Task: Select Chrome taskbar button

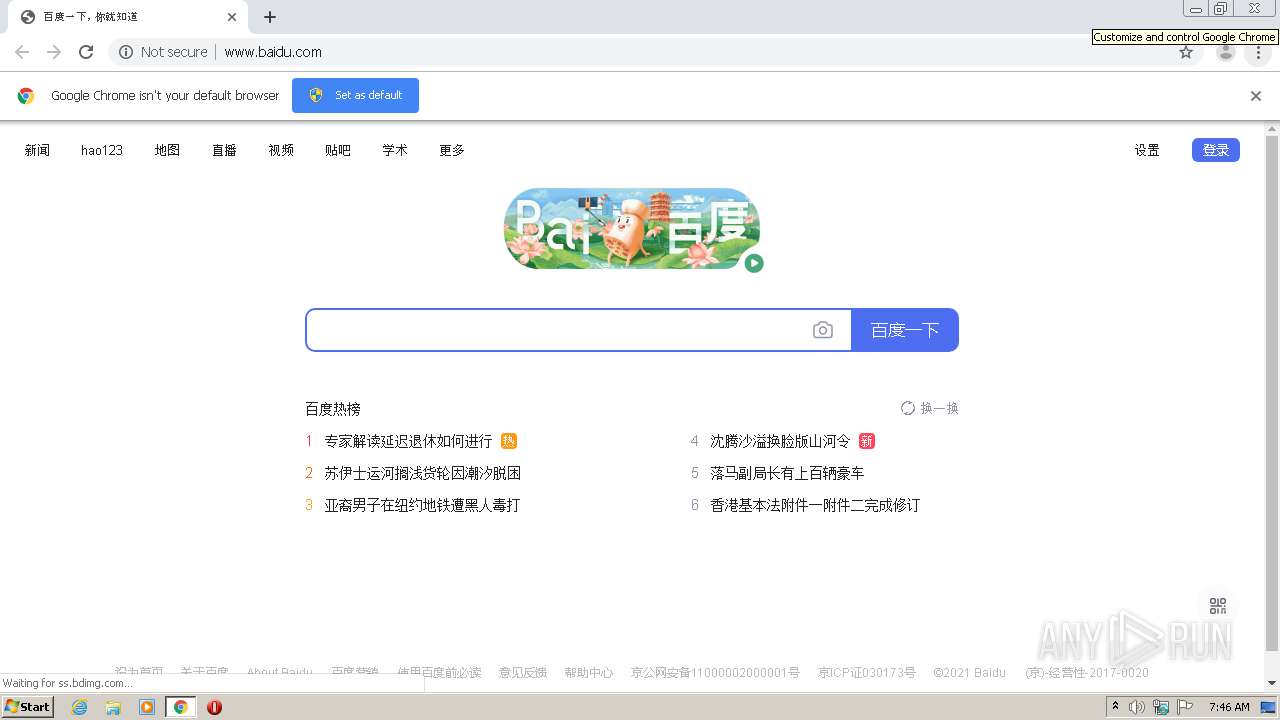Action: coord(181,707)
